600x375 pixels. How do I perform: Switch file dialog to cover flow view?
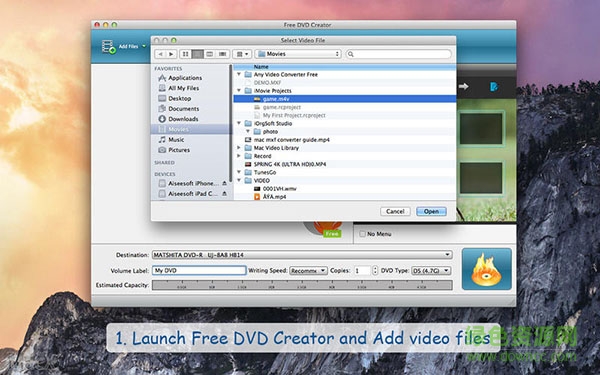222,54
